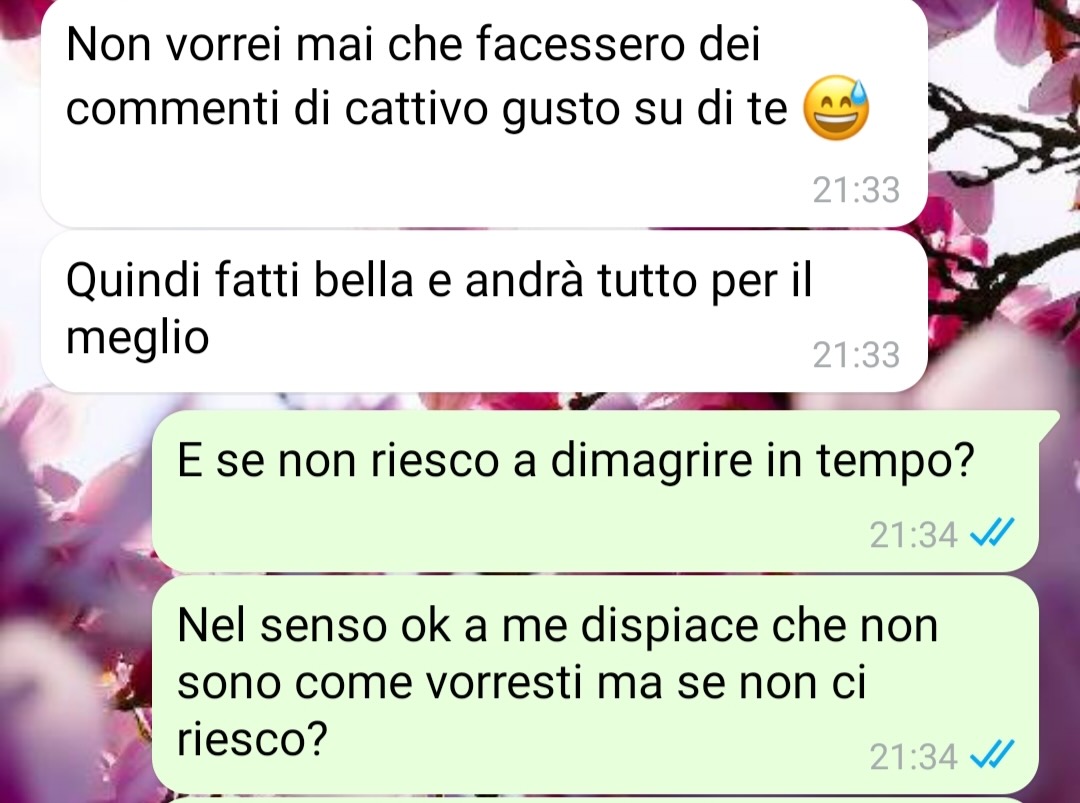
Task: Tap the pink flower wallpaper on the left
Action: point(69,551)
